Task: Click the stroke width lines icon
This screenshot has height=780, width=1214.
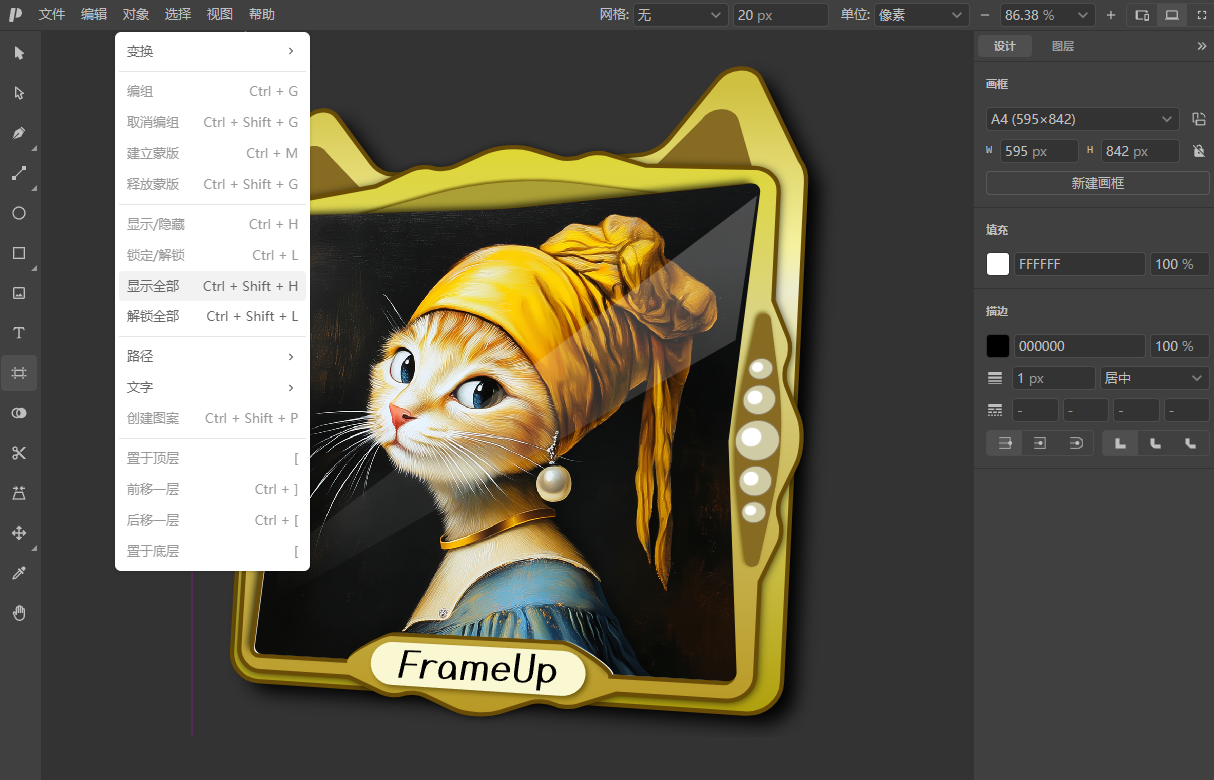Action: coord(995,378)
